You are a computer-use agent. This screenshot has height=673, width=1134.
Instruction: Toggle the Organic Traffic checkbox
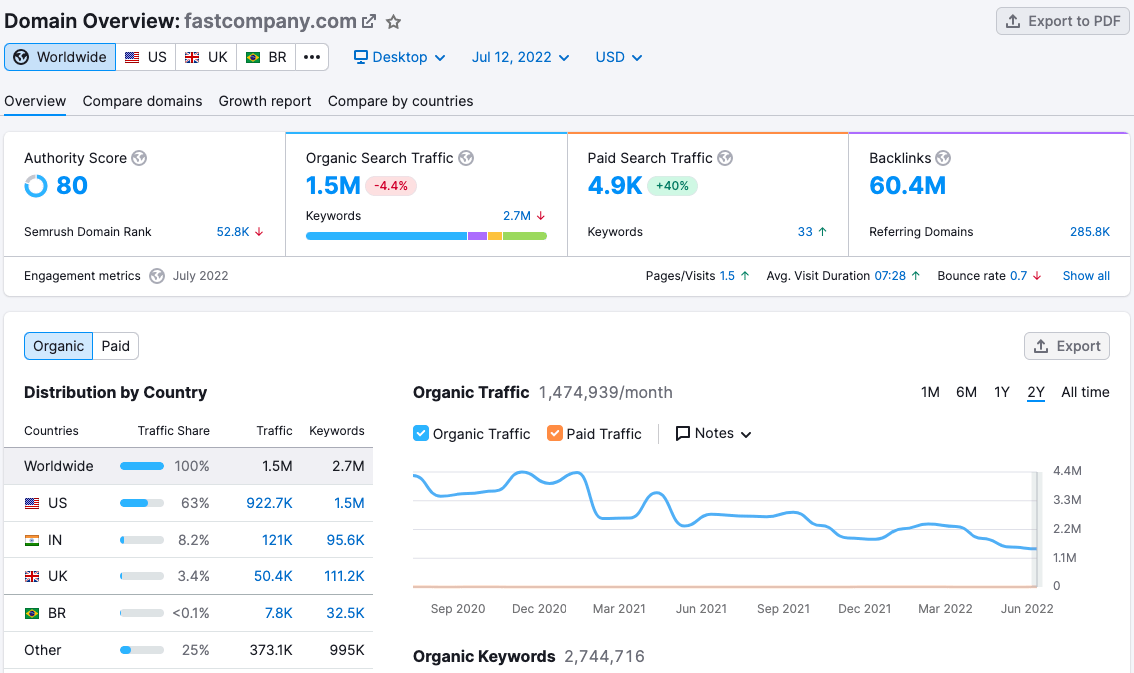pos(421,433)
